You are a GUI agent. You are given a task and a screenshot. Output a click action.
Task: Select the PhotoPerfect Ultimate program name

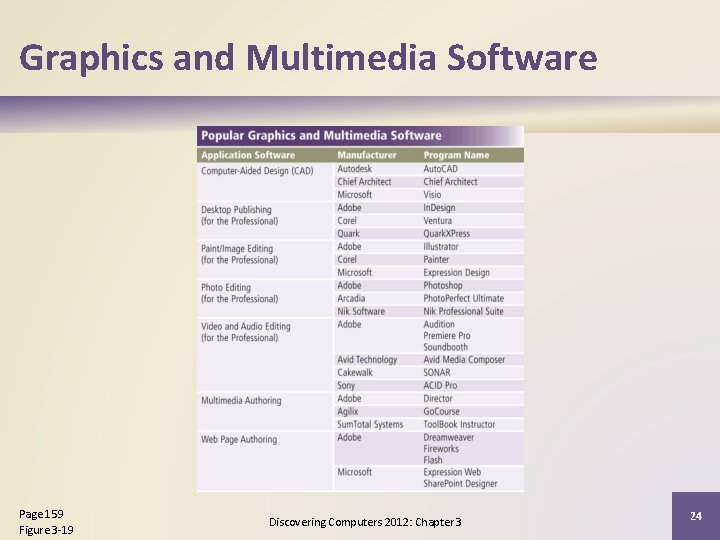coord(464,298)
